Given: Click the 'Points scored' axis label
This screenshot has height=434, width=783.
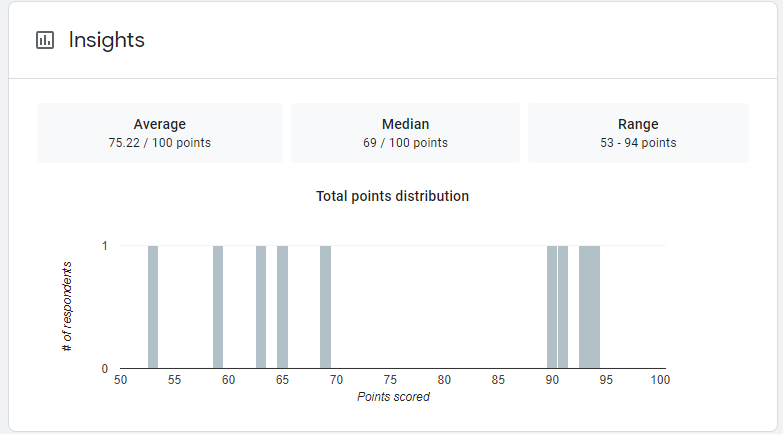Looking at the screenshot, I should tap(393, 397).
